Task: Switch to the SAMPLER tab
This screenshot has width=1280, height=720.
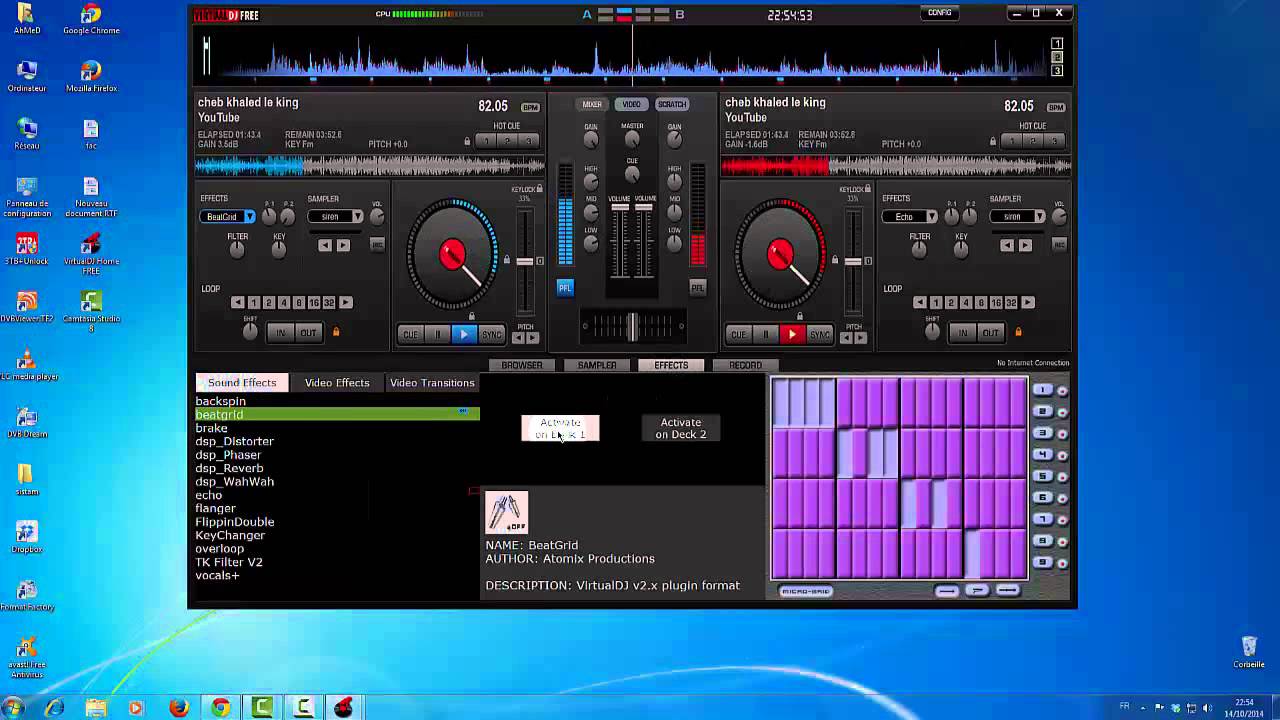Action: 597,365
